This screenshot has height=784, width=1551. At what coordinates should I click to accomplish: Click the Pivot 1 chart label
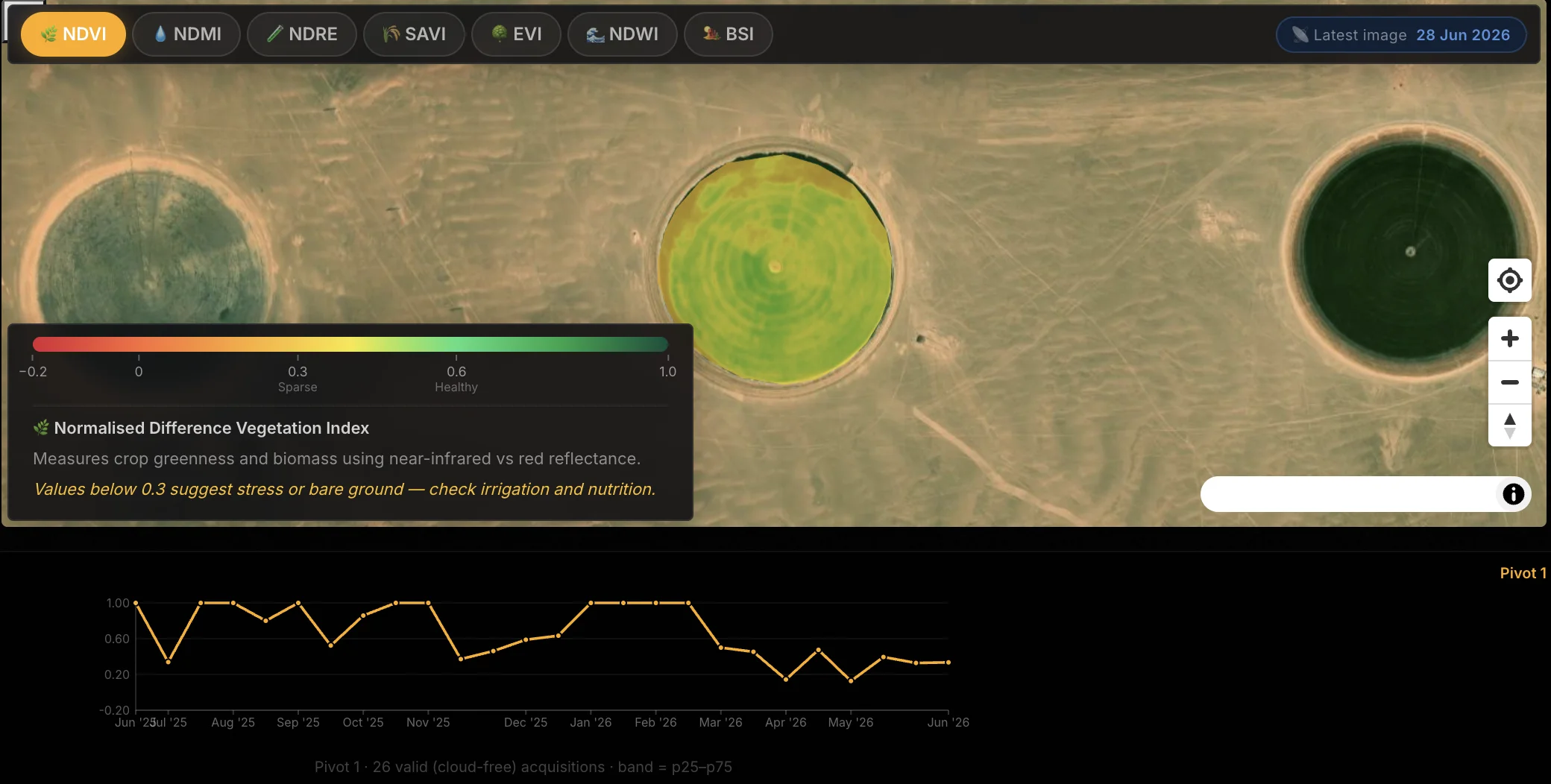(1523, 573)
